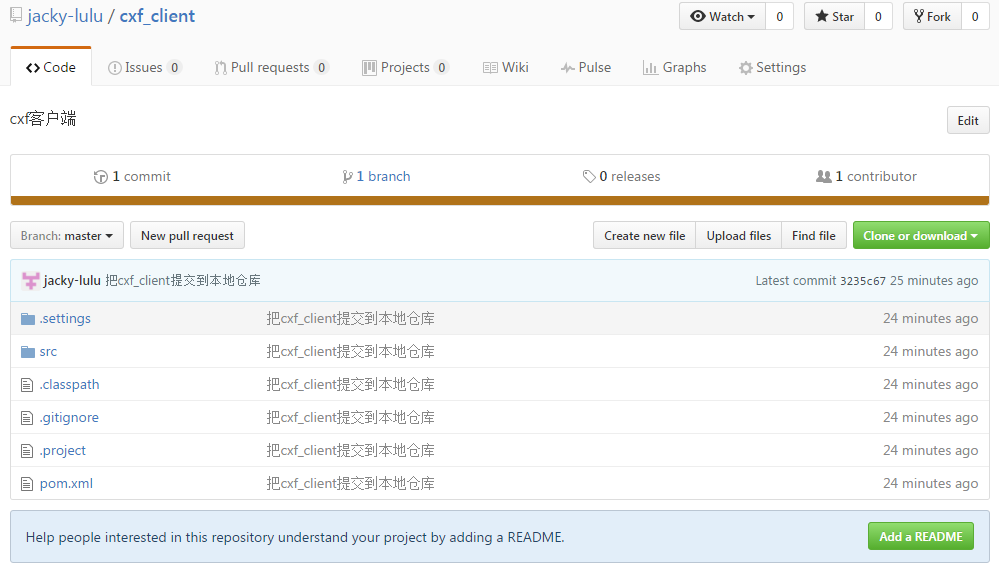
Task: Click the Pull requests merge icon
Action: click(x=220, y=68)
